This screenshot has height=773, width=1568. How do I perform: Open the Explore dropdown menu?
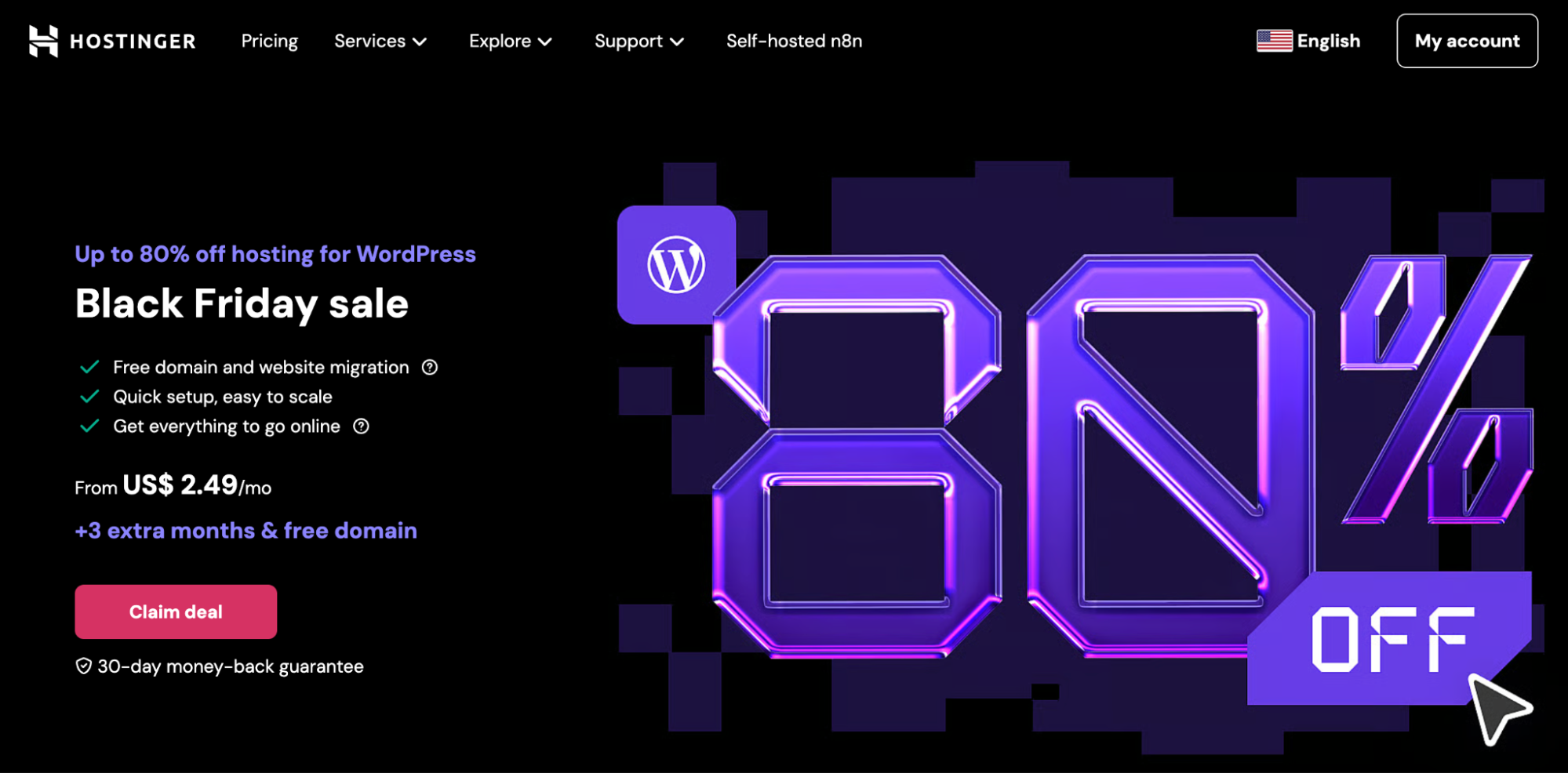pyautogui.click(x=510, y=41)
